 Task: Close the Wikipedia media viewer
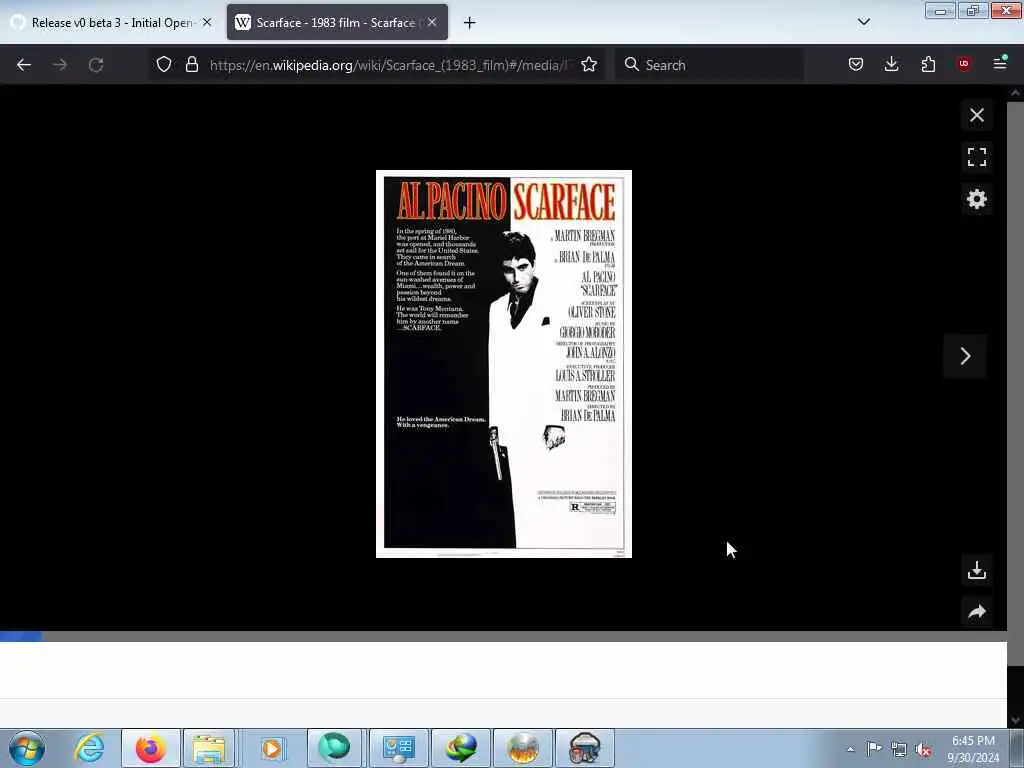tap(976, 116)
